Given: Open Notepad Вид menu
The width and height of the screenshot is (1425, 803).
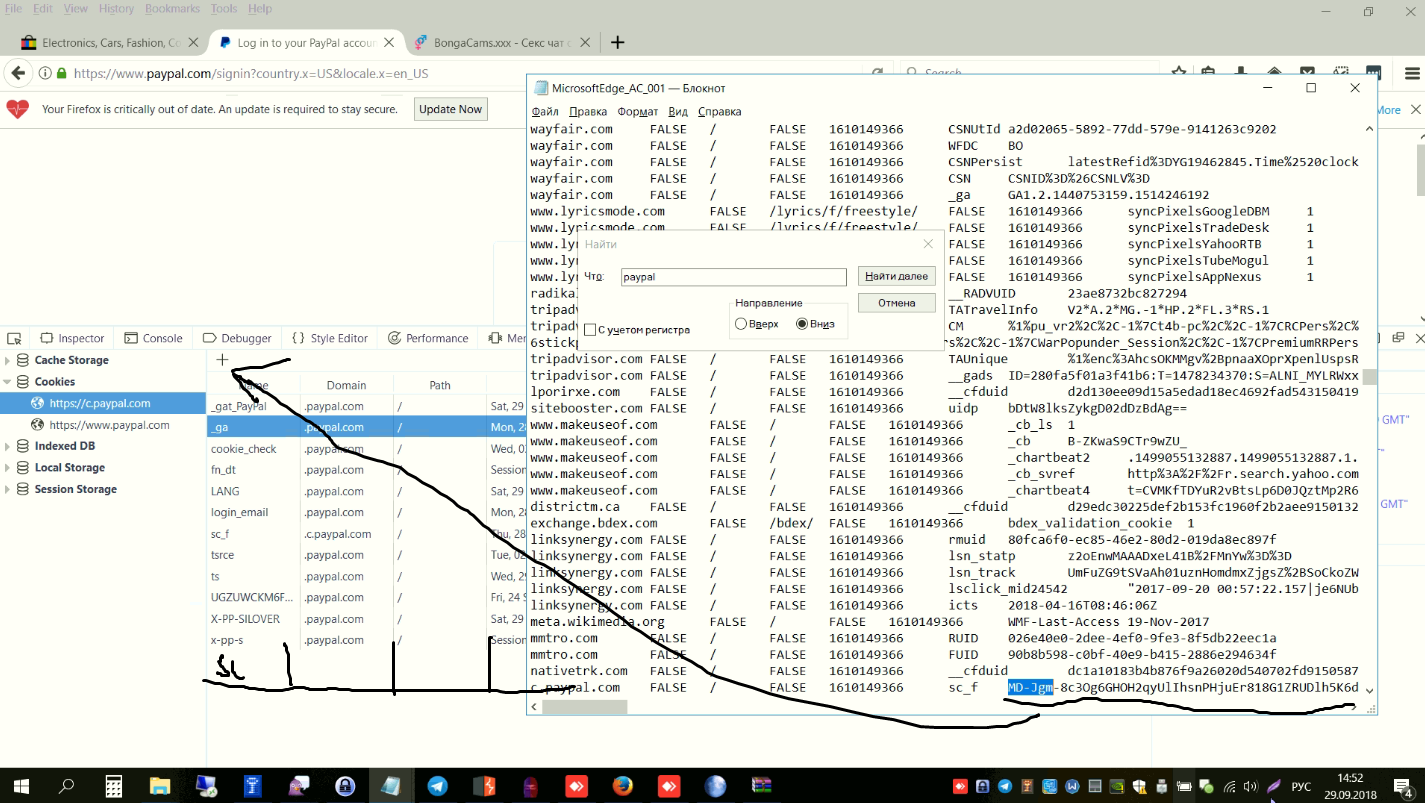Looking at the screenshot, I should (678, 112).
